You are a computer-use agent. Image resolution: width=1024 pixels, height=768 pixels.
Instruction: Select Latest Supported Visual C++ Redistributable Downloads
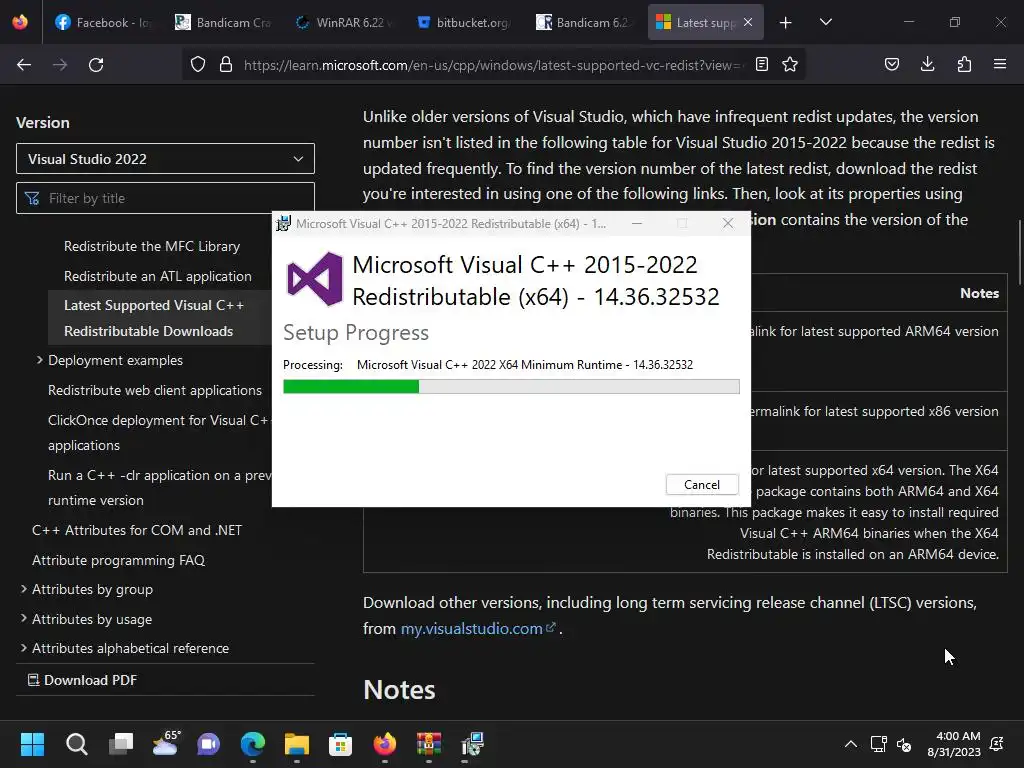[159, 318]
